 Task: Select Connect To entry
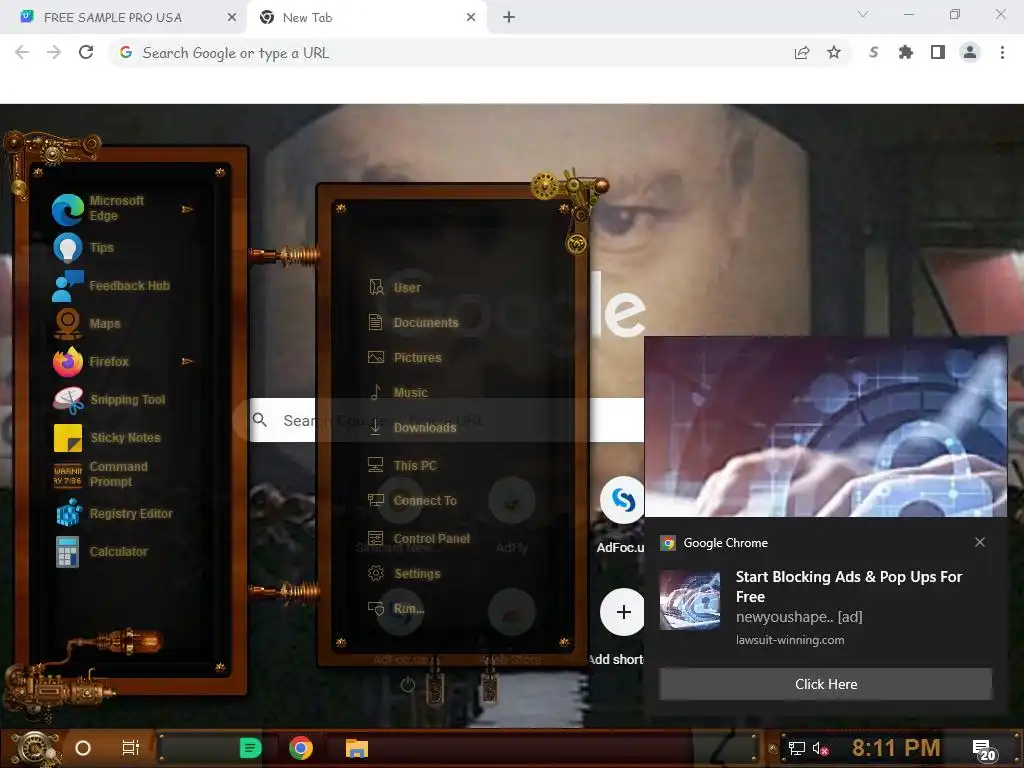click(412, 500)
